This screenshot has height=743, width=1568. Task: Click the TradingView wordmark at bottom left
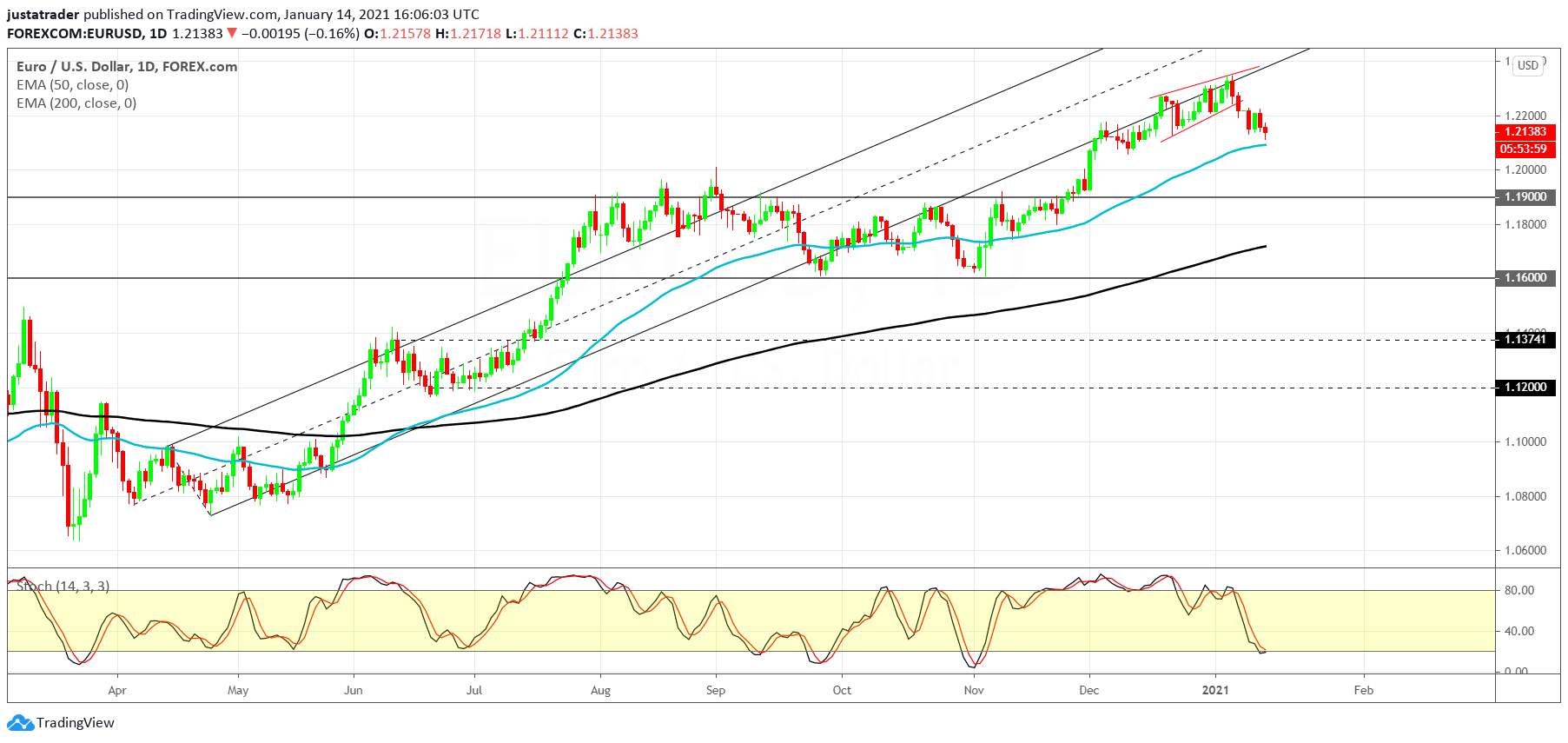point(76,723)
